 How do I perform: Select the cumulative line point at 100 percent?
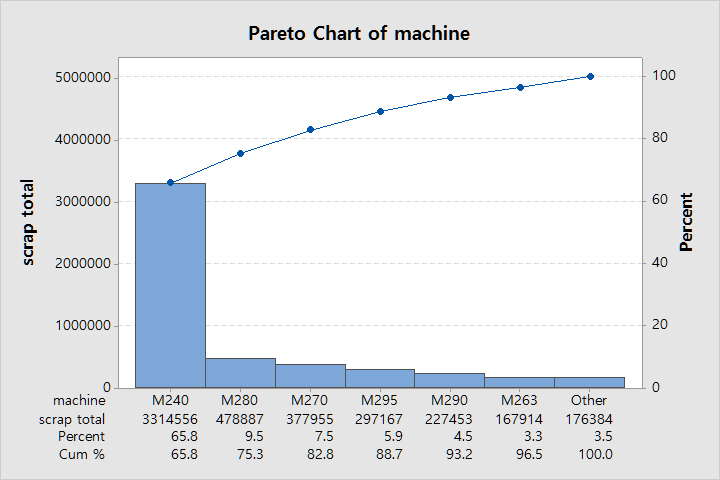[x=590, y=76]
